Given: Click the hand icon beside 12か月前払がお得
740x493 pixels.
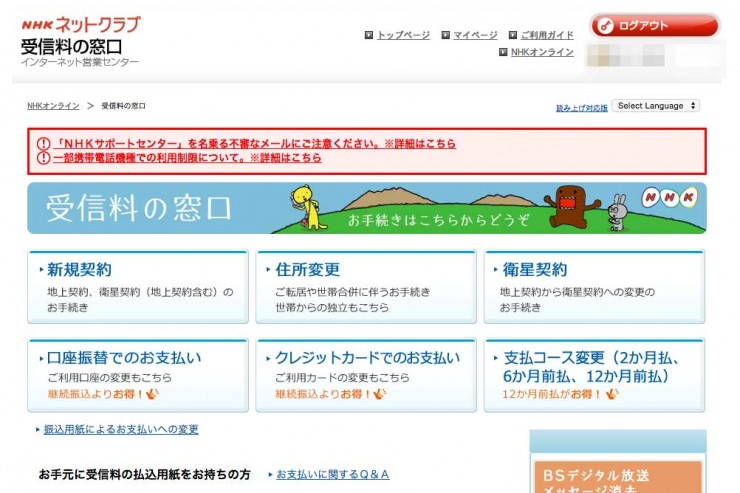Looking at the screenshot, I should coord(612,393).
